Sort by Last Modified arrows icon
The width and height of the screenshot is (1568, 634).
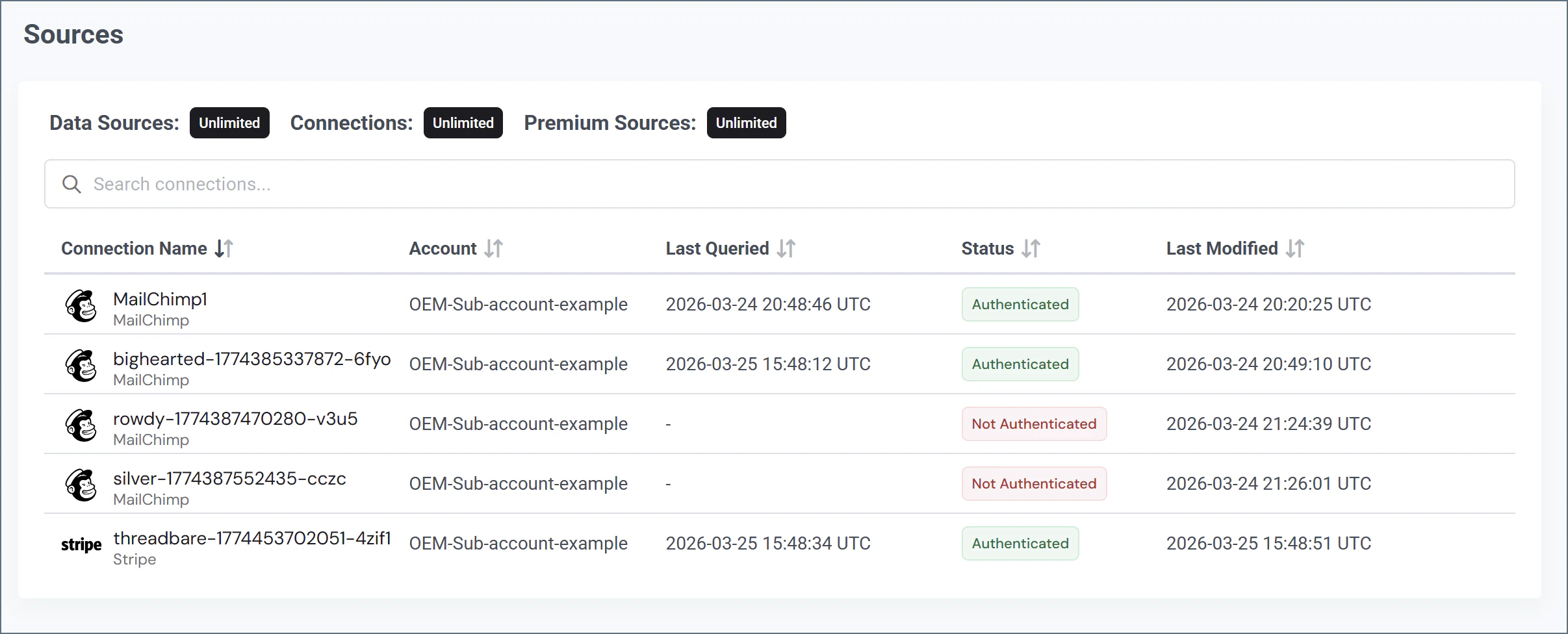point(1295,248)
